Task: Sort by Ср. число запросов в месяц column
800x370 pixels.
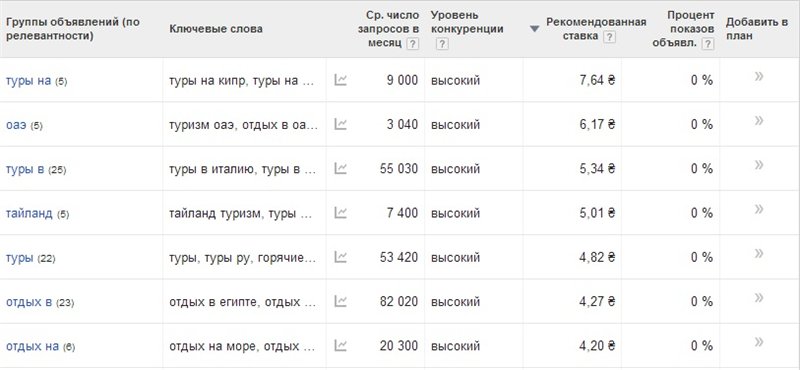Action: coord(388,29)
